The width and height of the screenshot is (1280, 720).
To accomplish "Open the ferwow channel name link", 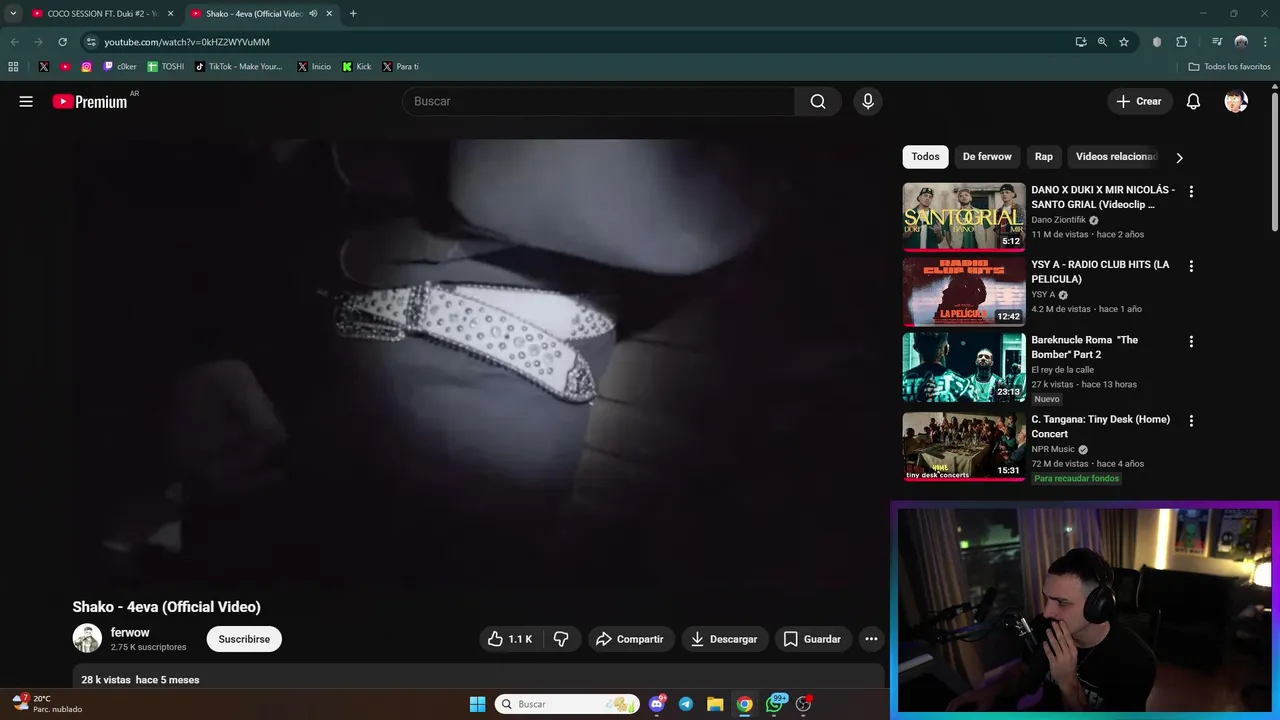I will pyautogui.click(x=130, y=633).
